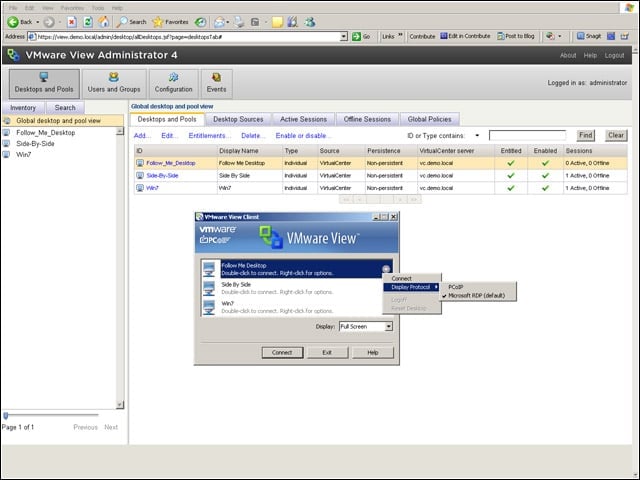
Task: Open Events section
Action: (x=216, y=84)
